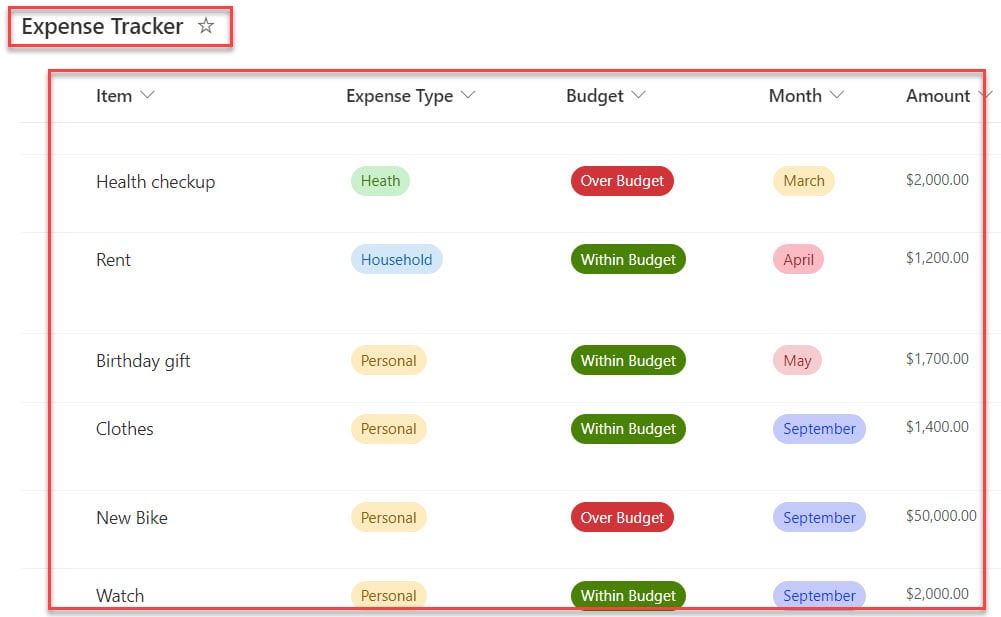Click Within Budget pill for Rent
Image resolution: width=1001 pixels, height=617 pixels.
tap(628, 259)
